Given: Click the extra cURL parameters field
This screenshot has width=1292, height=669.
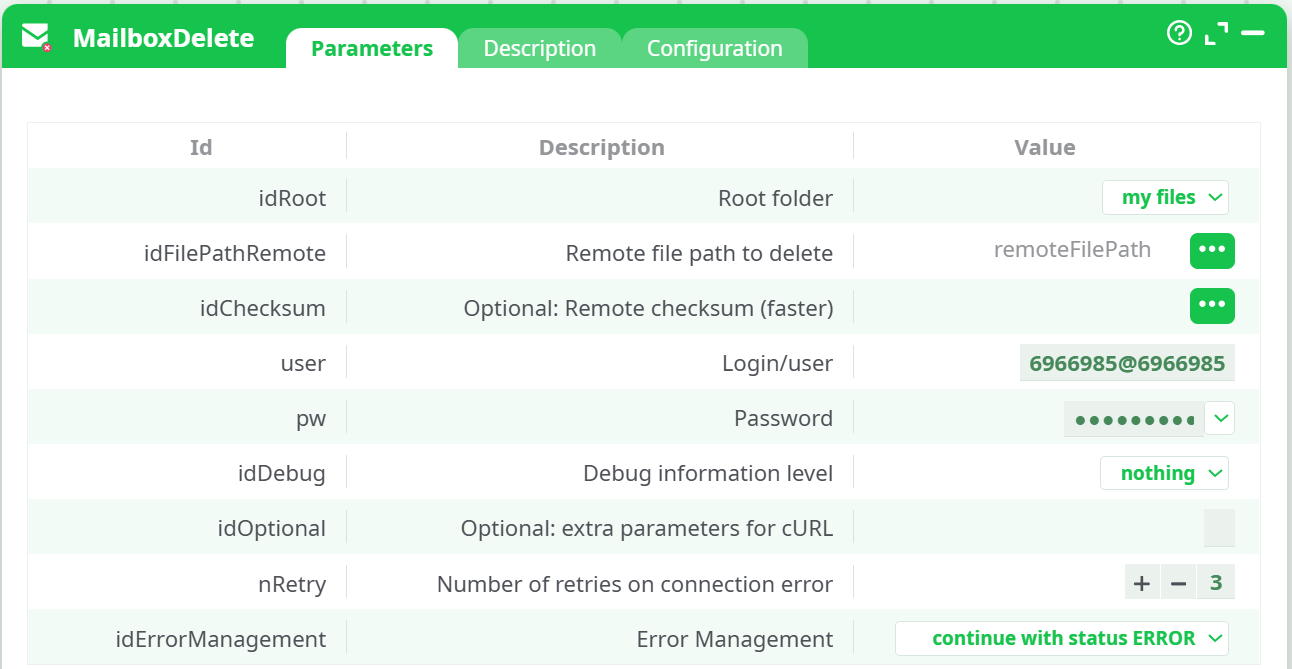Looking at the screenshot, I should coord(1219,528).
